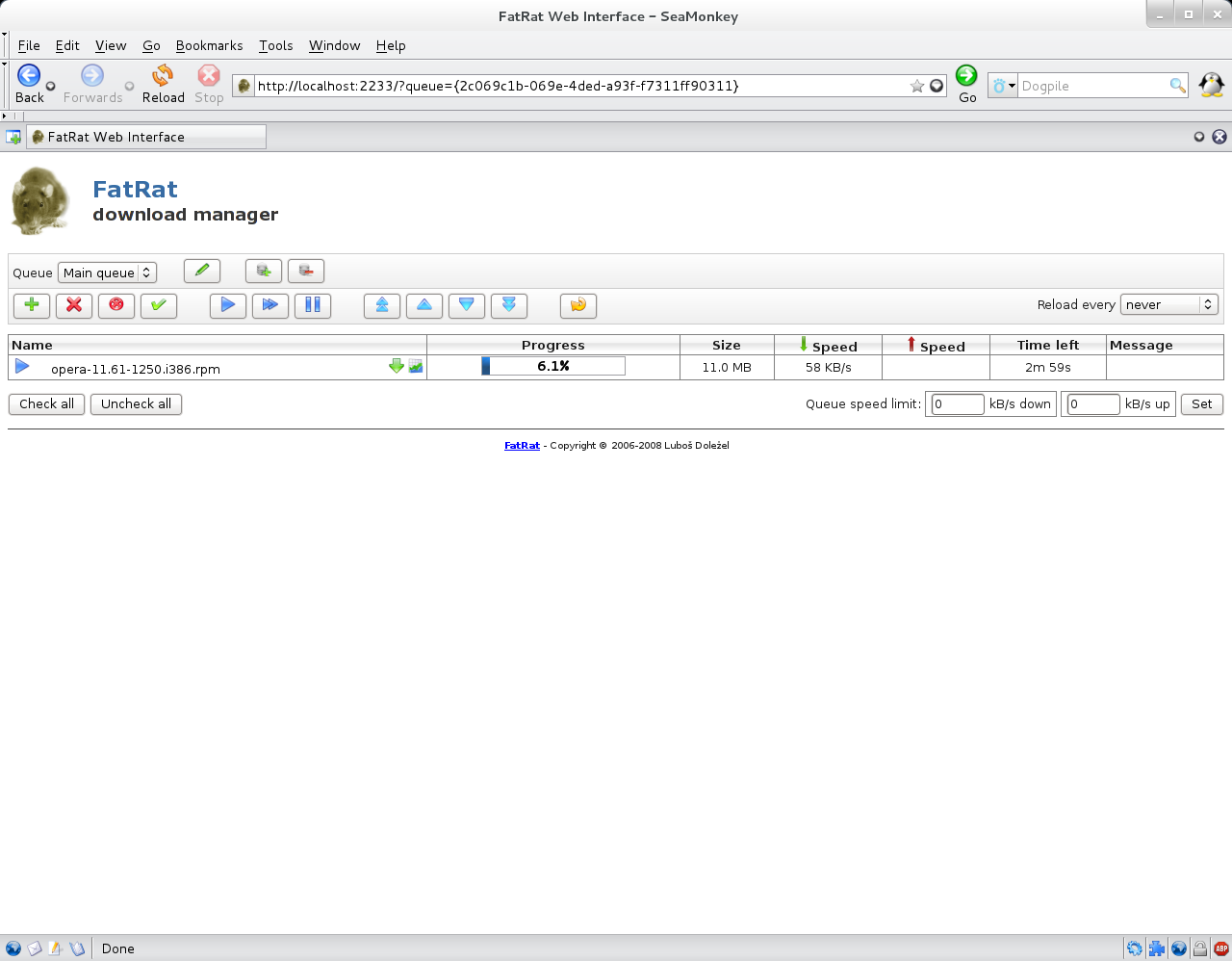Image resolution: width=1232 pixels, height=961 pixels.
Task: Move transfer to bottom with double-down arrow
Action: click(509, 305)
